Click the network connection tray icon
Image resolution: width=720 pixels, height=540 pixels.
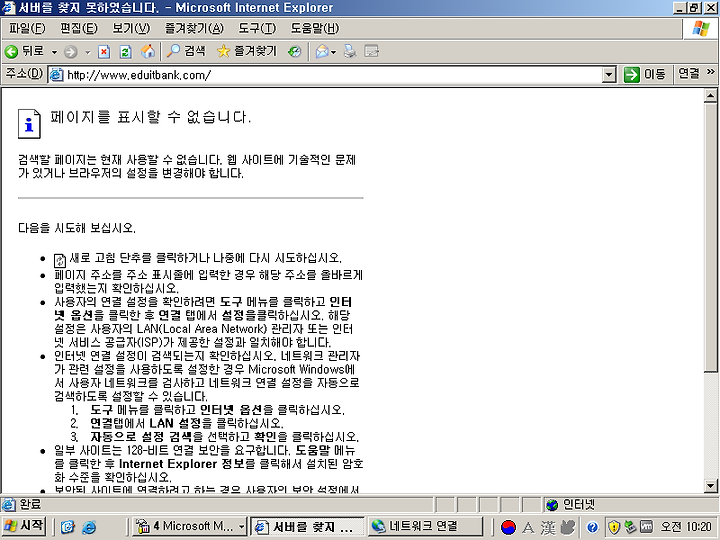[630, 527]
